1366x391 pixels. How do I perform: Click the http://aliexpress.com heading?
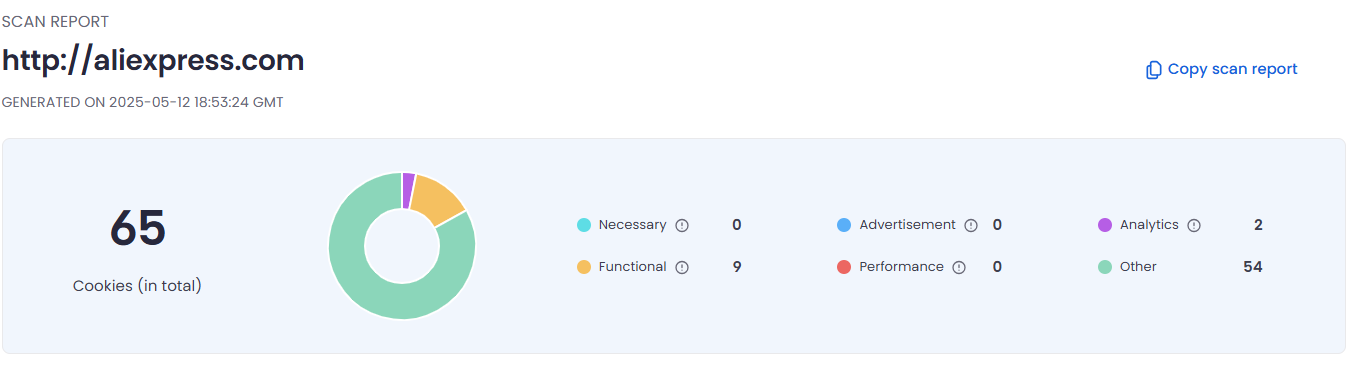tap(153, 61)
